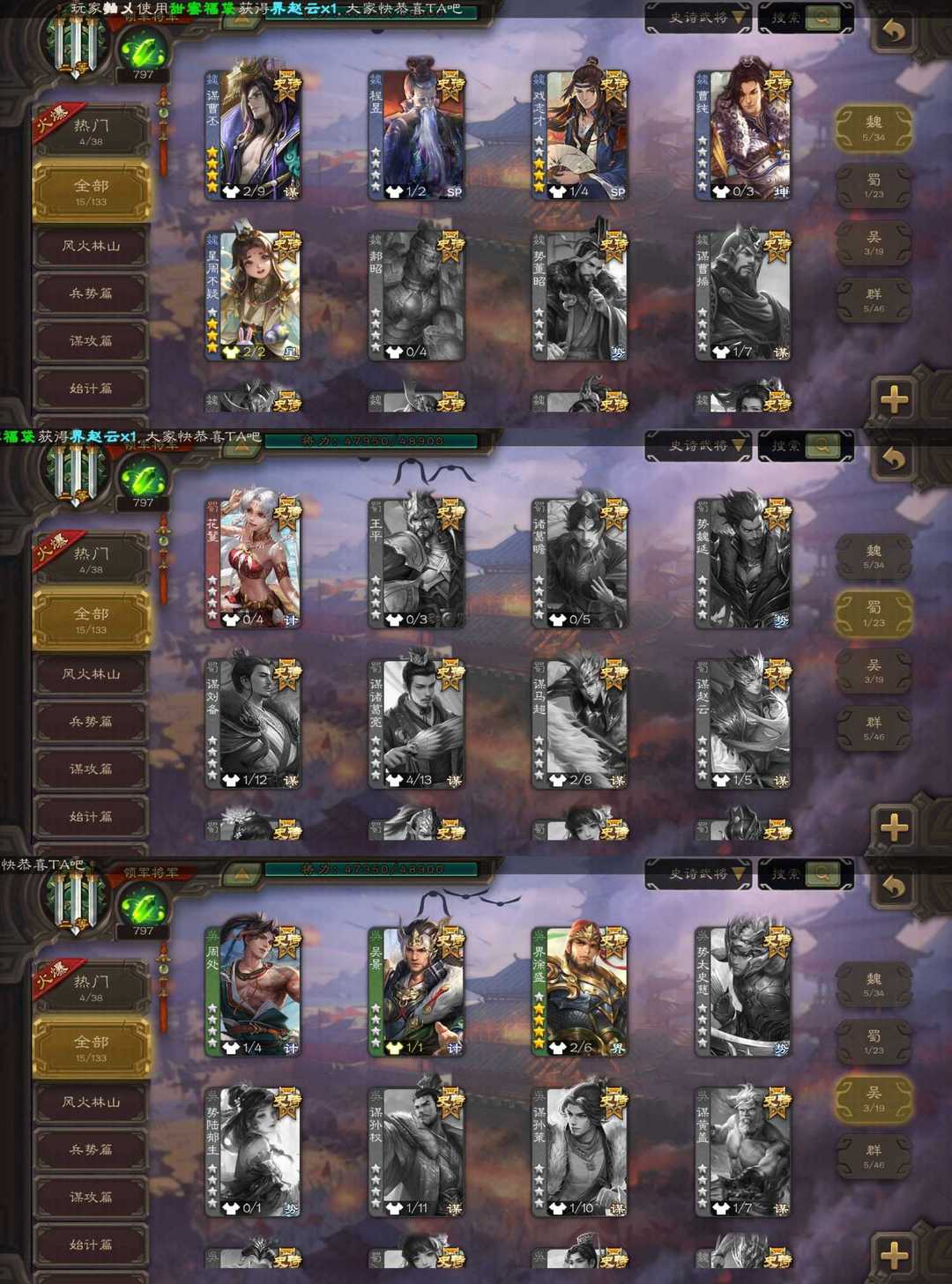Select the 凤火林山 category left of 星周不疑
Image resolution: width=952 pixels, height=1284 pixels.
tap(91, 246)
